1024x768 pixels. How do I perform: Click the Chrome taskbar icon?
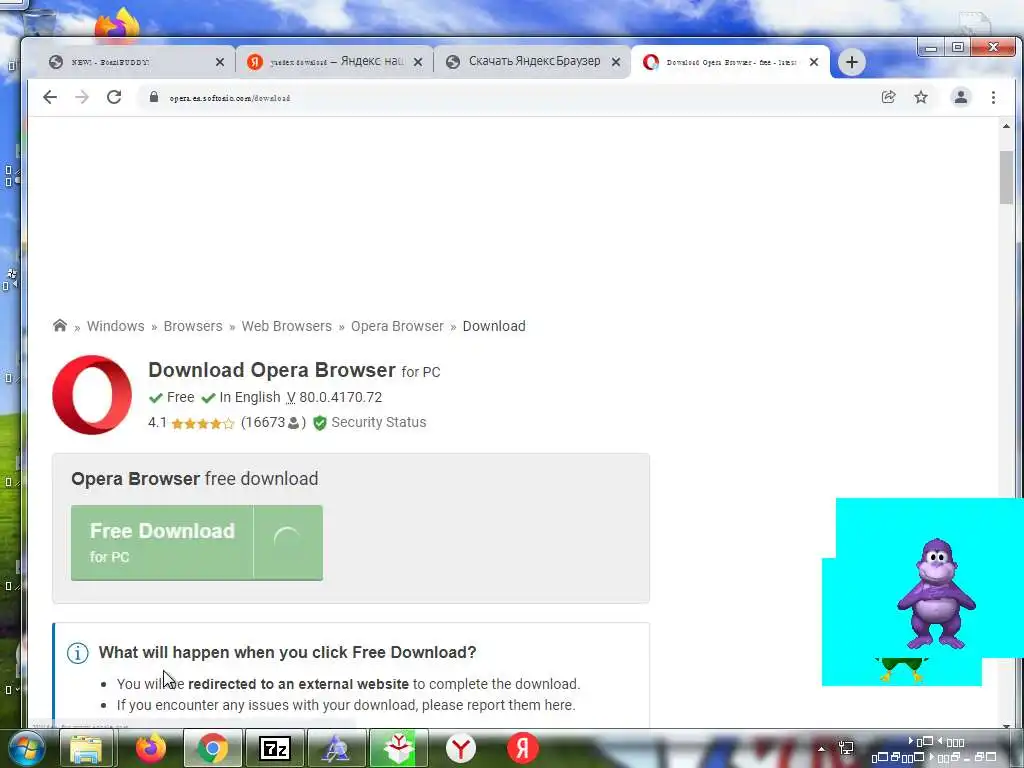212,748
